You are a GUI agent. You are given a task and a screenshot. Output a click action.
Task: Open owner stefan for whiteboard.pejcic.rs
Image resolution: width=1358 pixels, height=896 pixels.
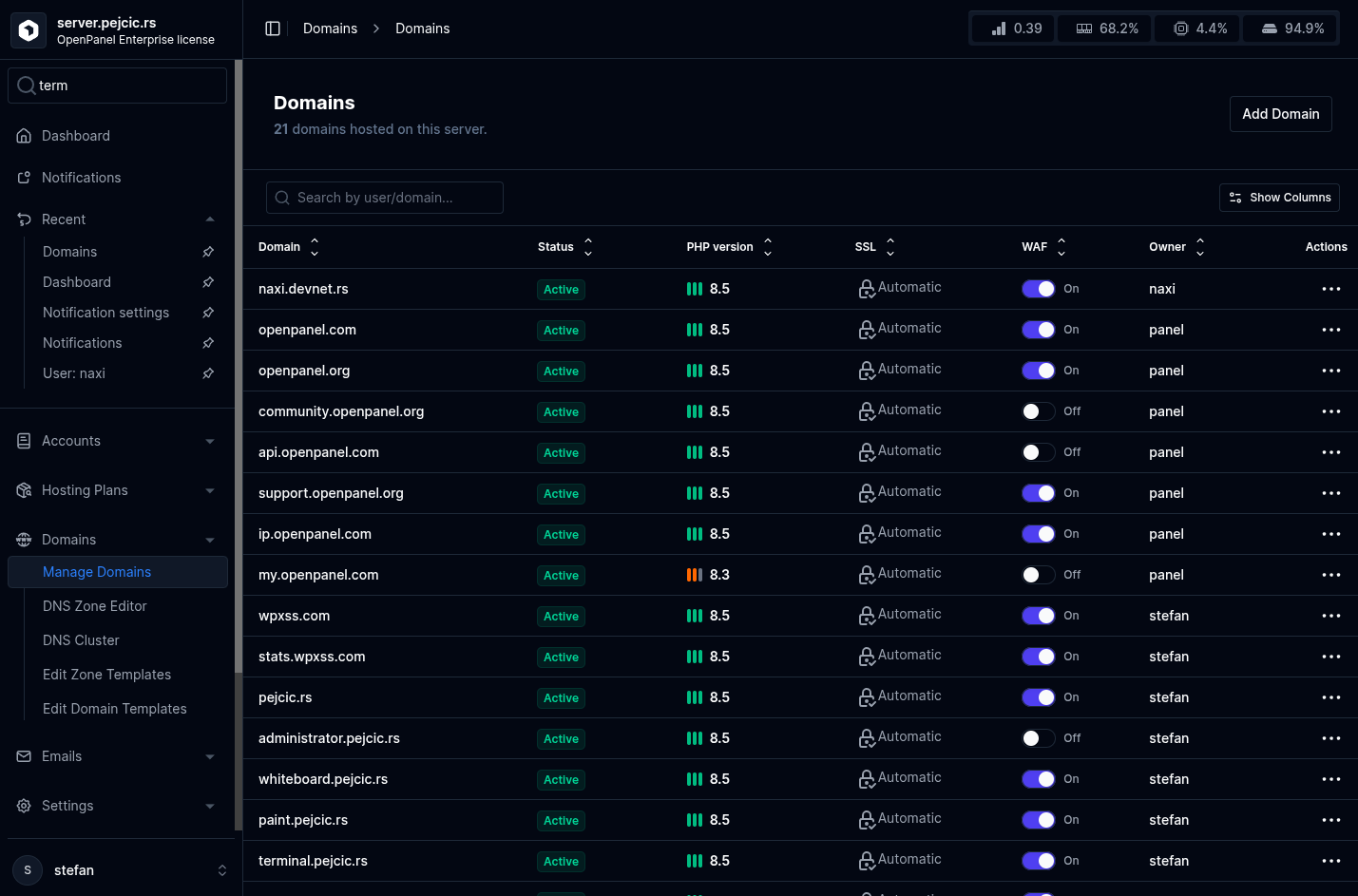point(1169,779)
